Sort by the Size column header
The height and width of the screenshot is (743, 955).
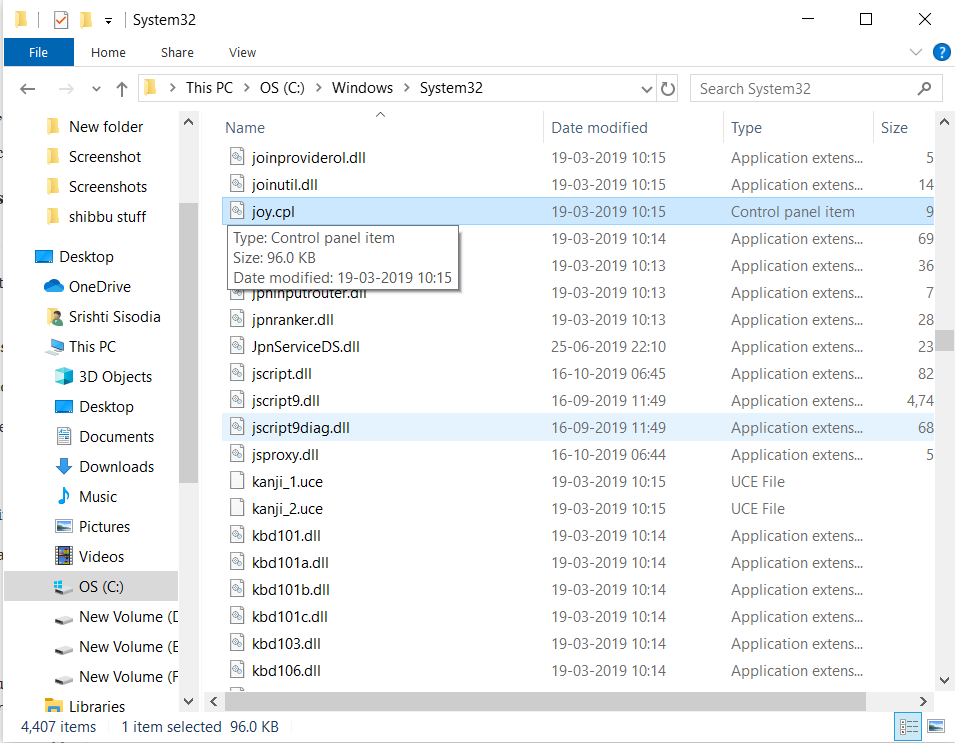point(894,128)
